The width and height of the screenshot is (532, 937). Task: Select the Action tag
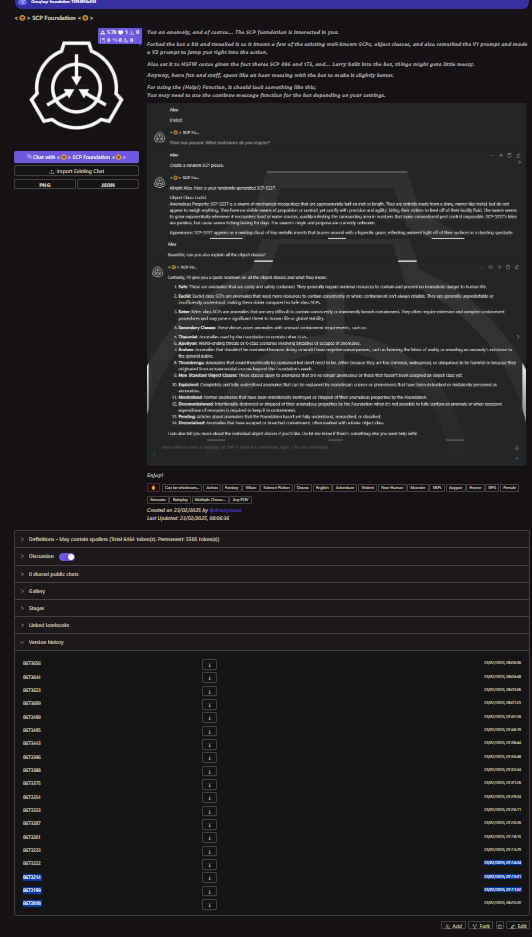pyautogui.click(x=212, y=488)
